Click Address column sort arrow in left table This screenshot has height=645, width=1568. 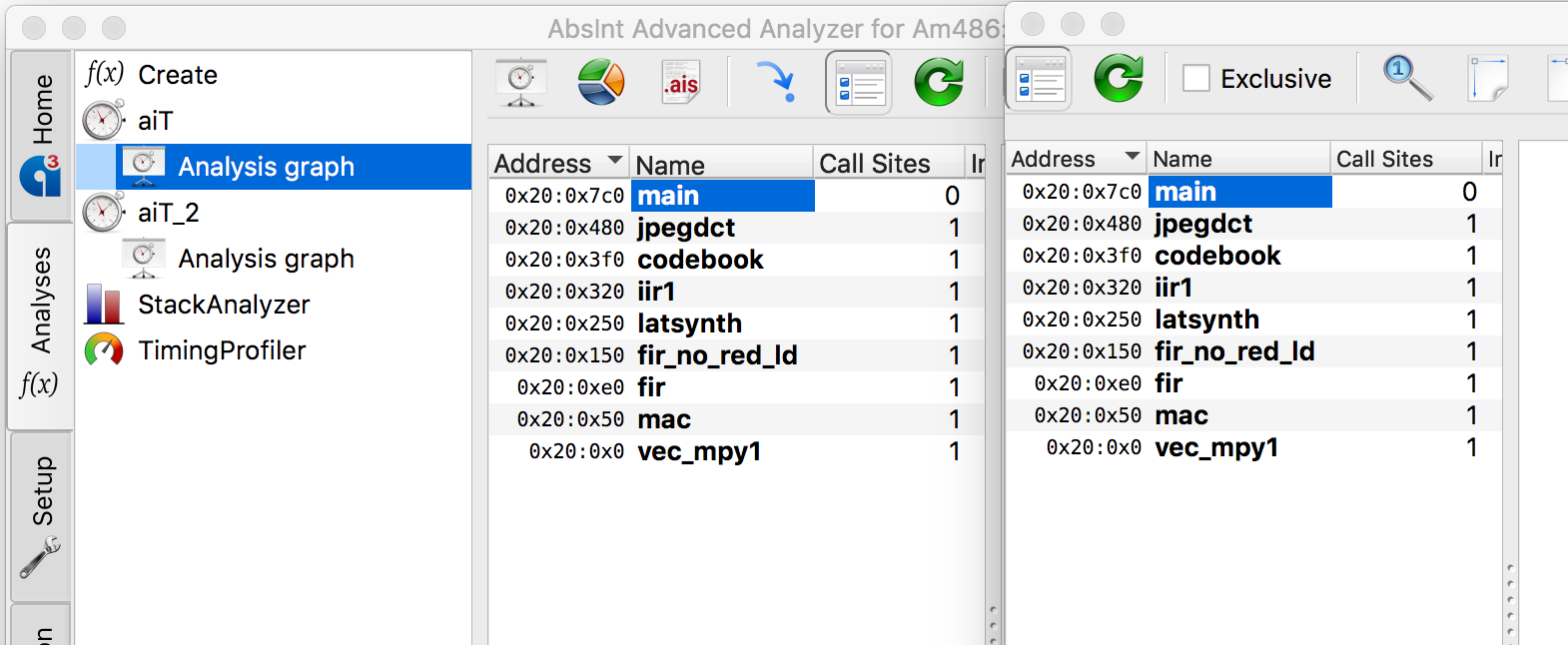pos(614,161)
